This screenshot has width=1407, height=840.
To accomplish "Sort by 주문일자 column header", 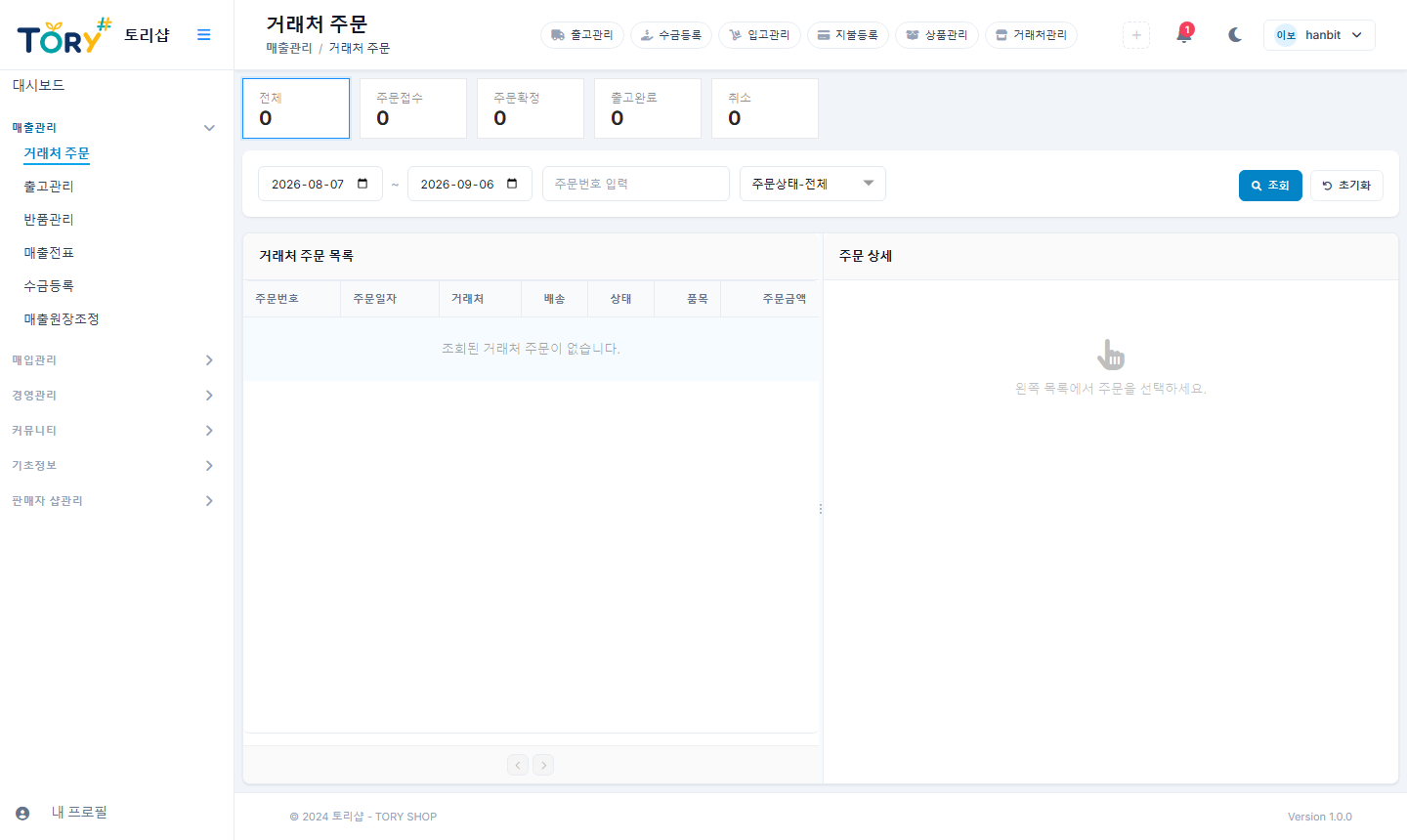I will [390, 299].
